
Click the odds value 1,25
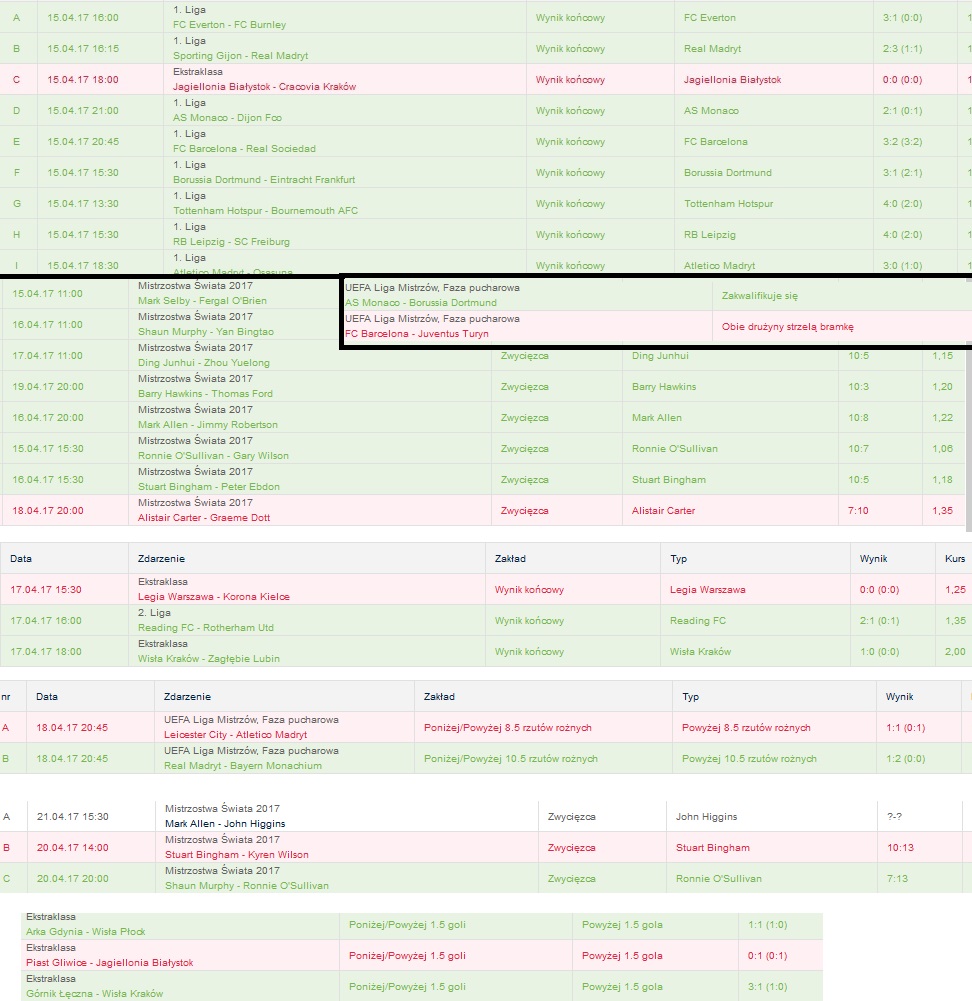(x=955, y=590)
